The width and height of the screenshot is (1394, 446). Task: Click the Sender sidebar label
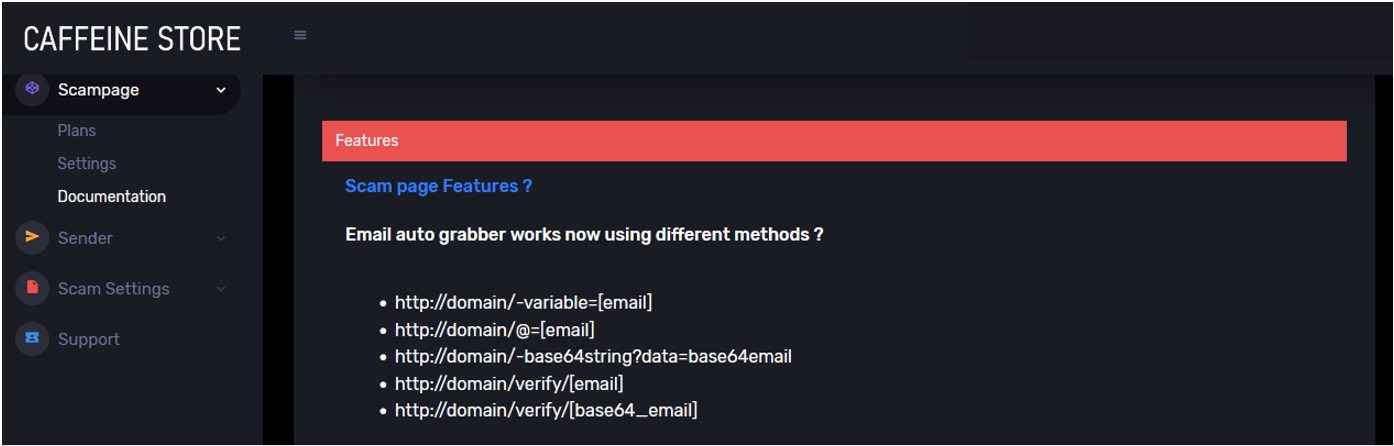click(x=85, y=238)
